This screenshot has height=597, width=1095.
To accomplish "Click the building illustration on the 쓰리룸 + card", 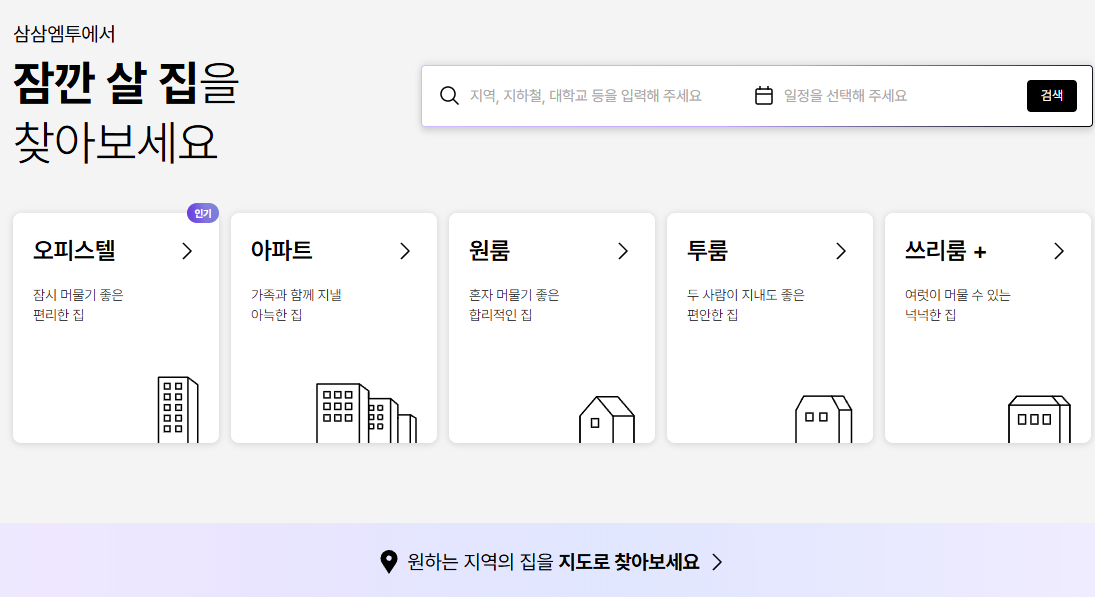I will click(1040, 420).
